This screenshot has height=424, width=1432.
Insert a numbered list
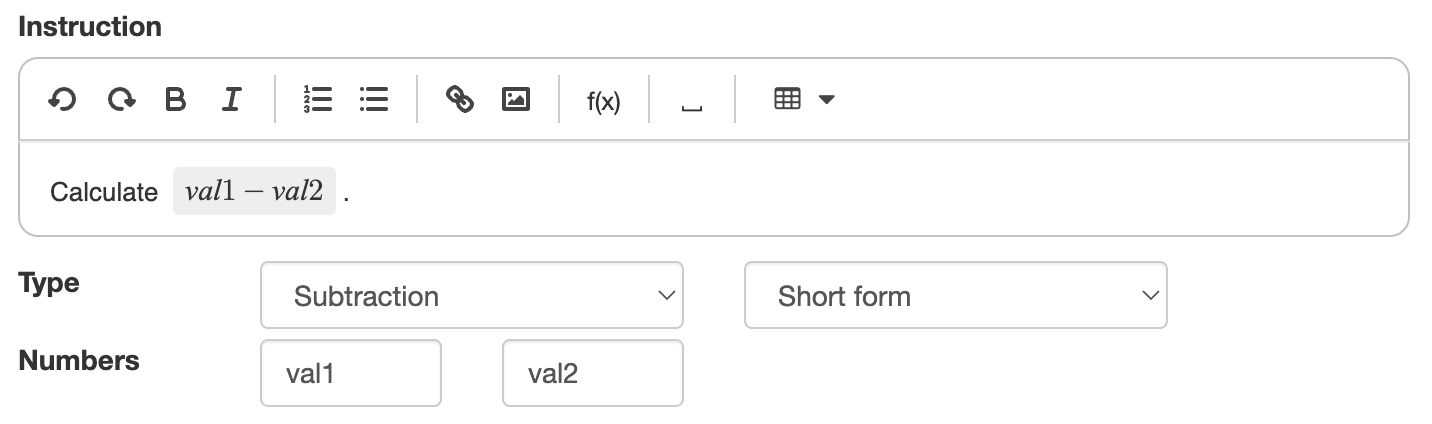click(x=317, y=100)
